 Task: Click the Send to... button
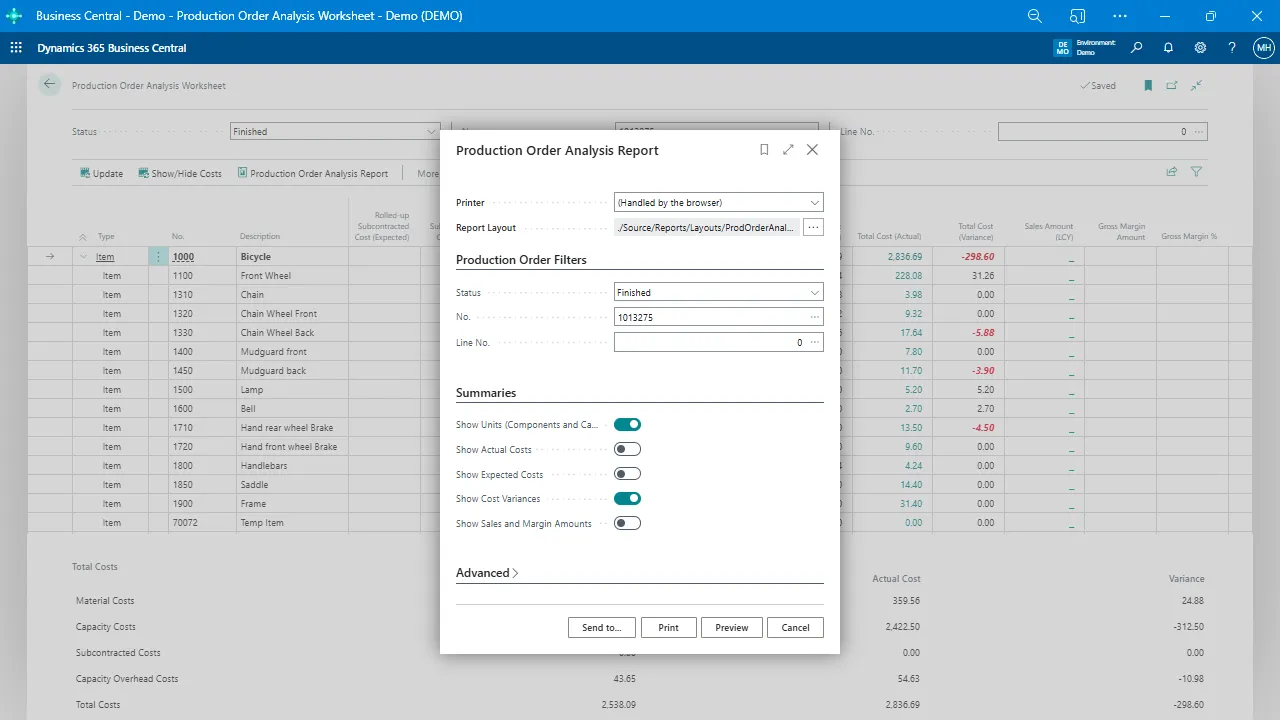click(601, 628)
